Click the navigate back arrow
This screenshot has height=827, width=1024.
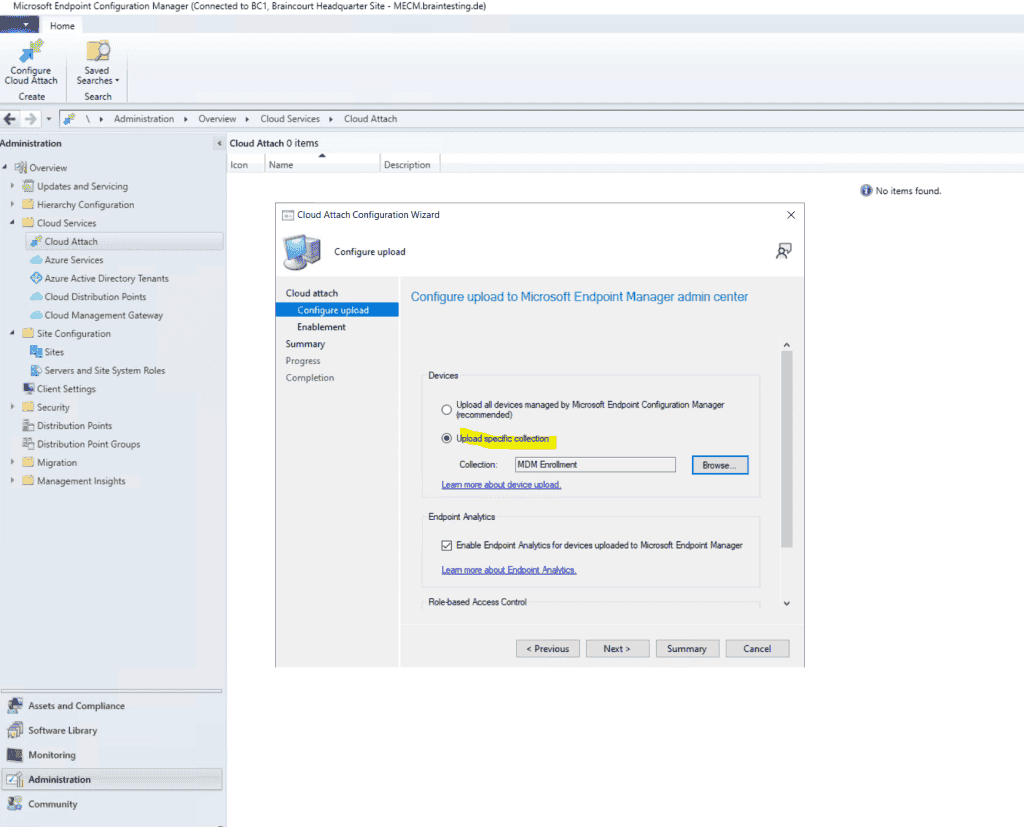click(x=9, y=118)
